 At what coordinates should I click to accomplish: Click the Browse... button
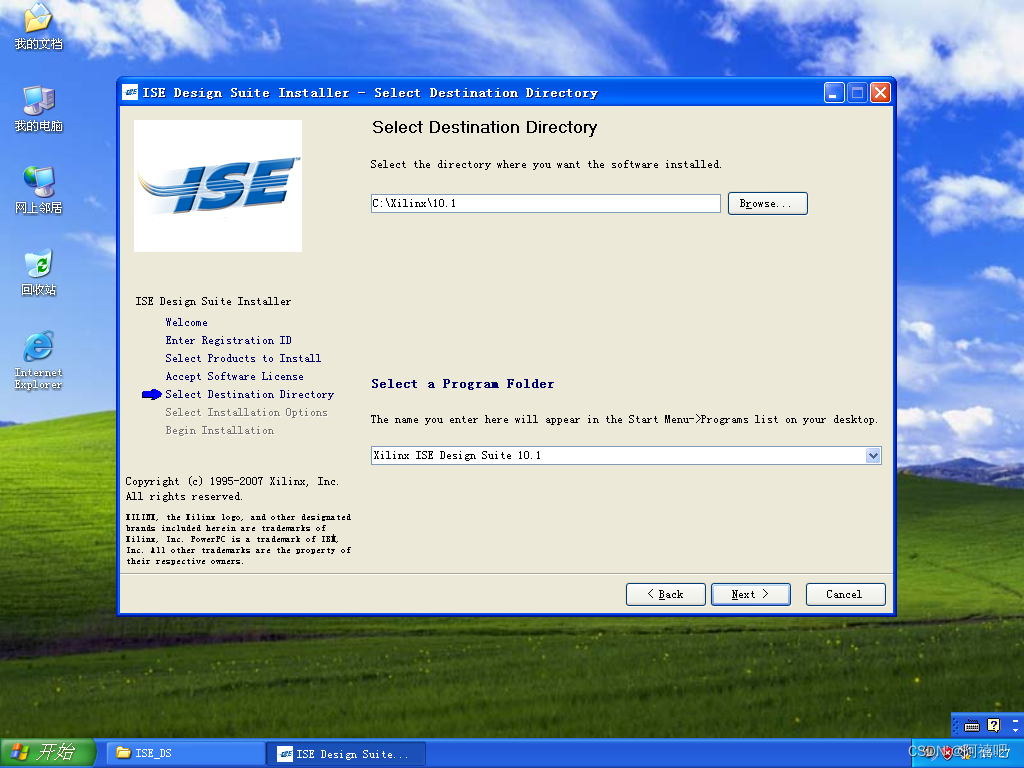pyautogui.click(x=767, y=203)
